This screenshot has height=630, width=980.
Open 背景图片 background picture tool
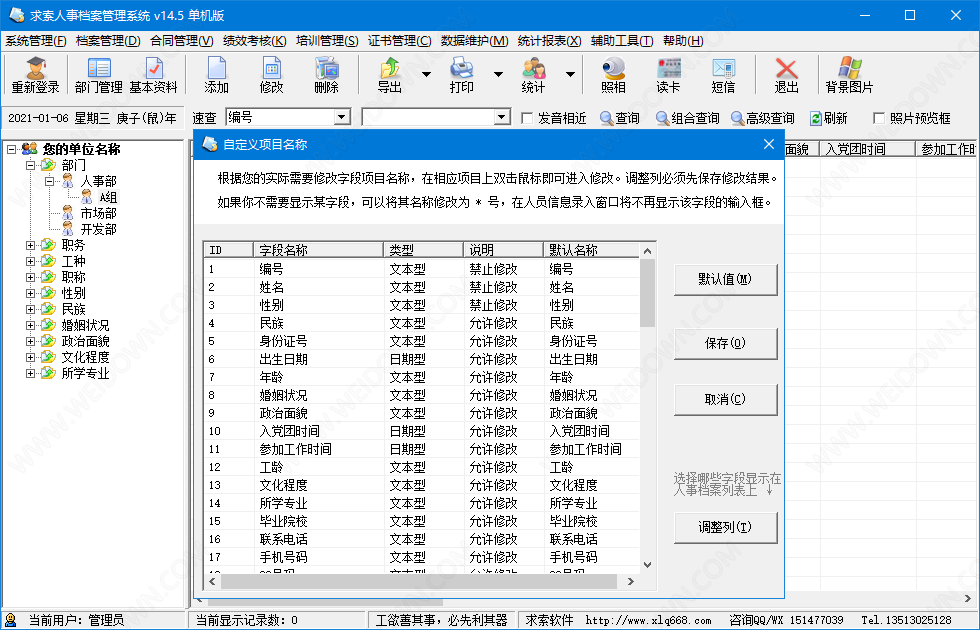tap(849, 75)
